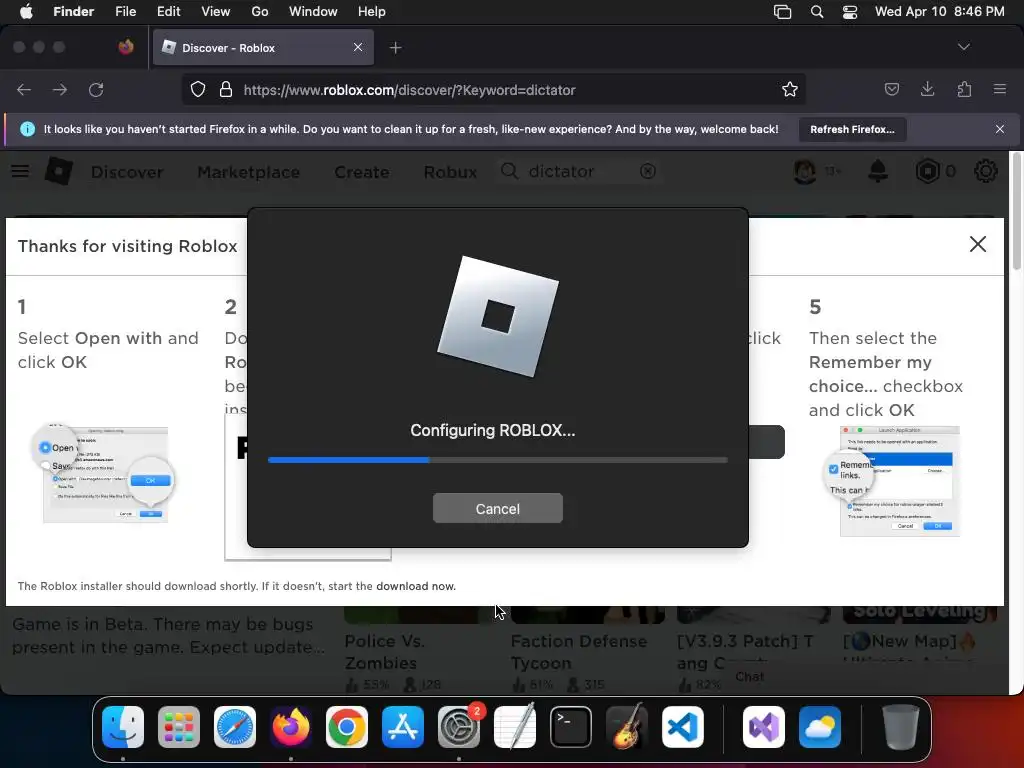
Task: Bookmark this page with the star
Action: [x=790, y=89]
